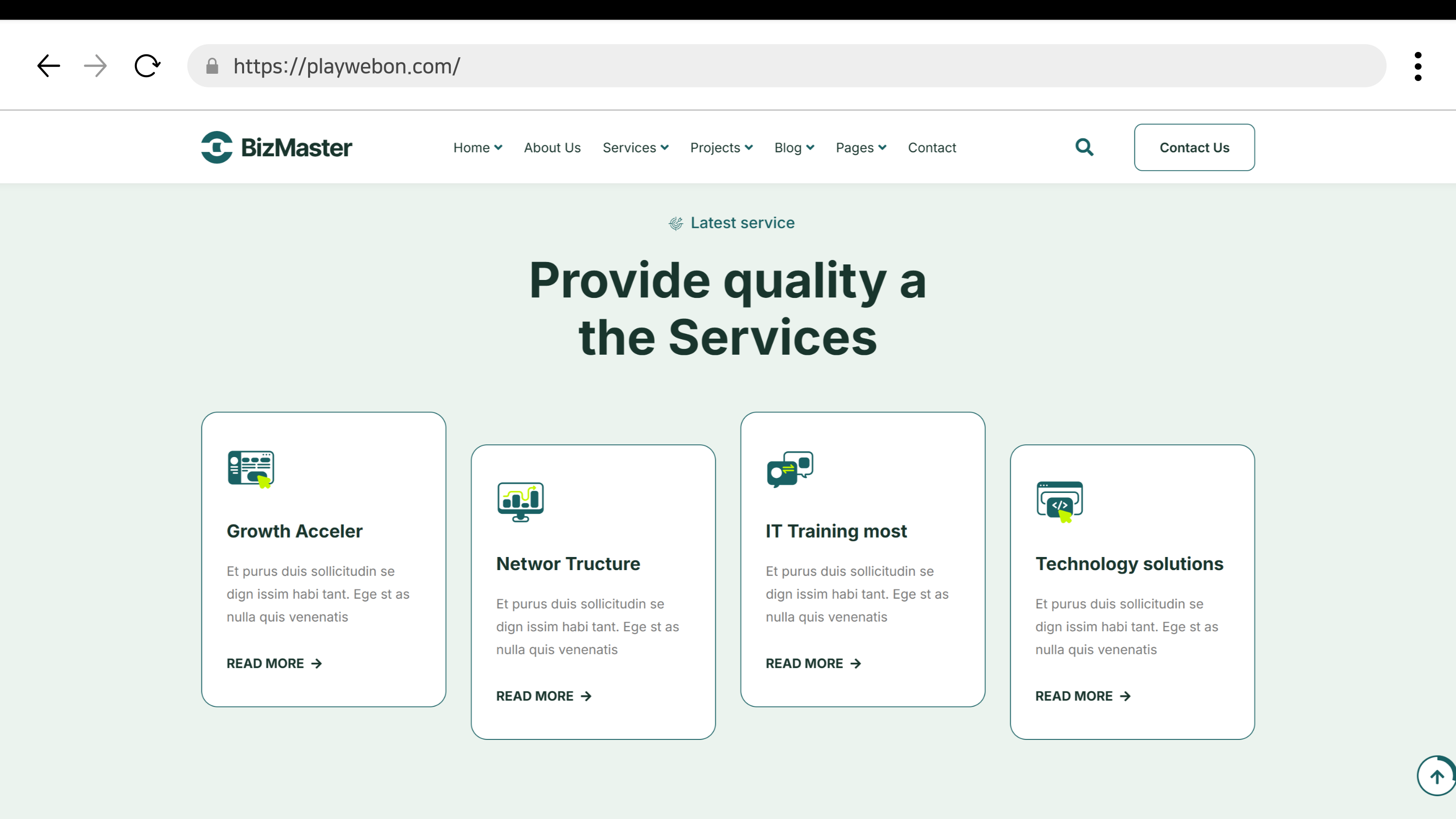Screen dimensions: 1456x819
Task: Open the About Us page
Action: pos(552,147)
